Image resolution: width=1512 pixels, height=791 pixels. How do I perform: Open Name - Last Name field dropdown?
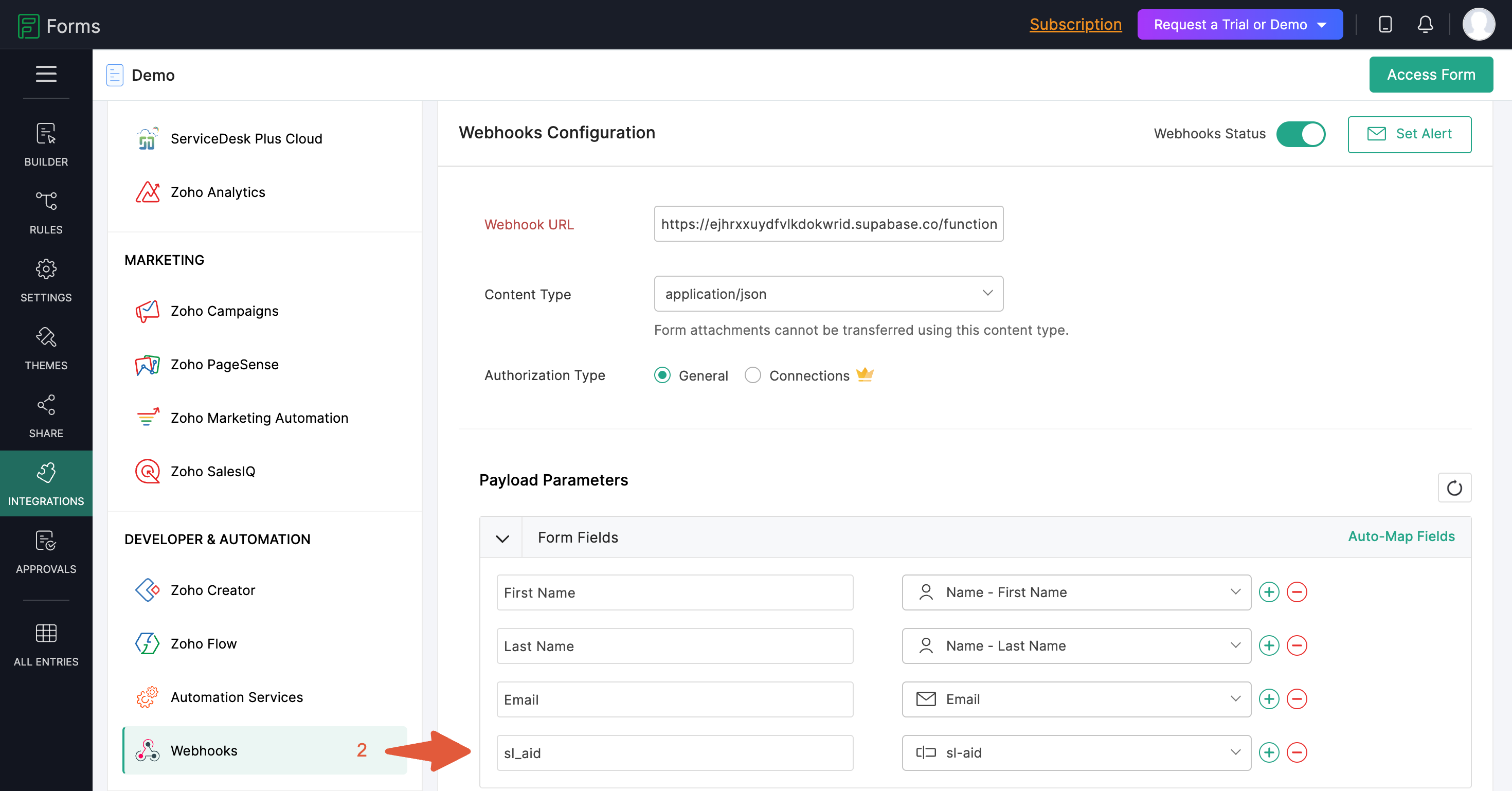click(x=1076, y=645)
